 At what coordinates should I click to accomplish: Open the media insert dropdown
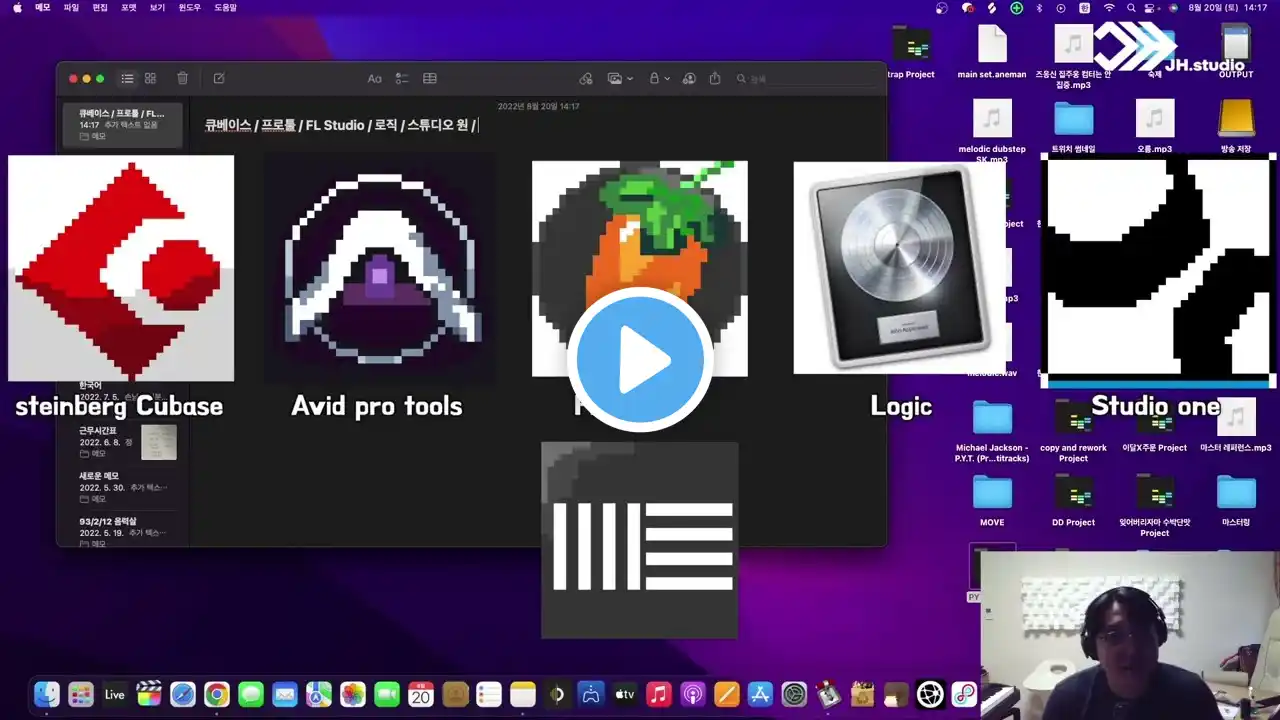[x=621, y=78]
